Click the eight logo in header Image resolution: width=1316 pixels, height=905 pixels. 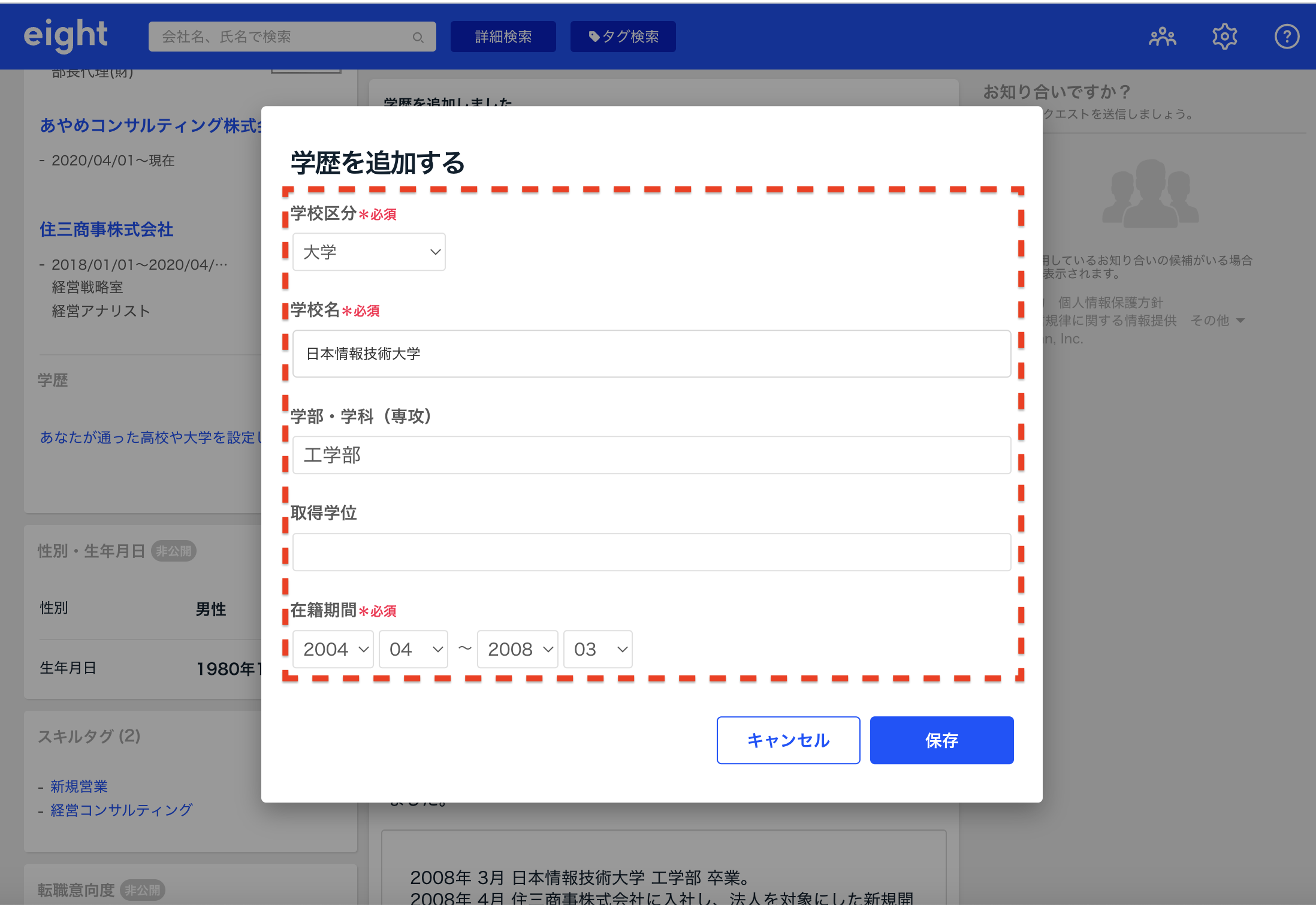66,35
